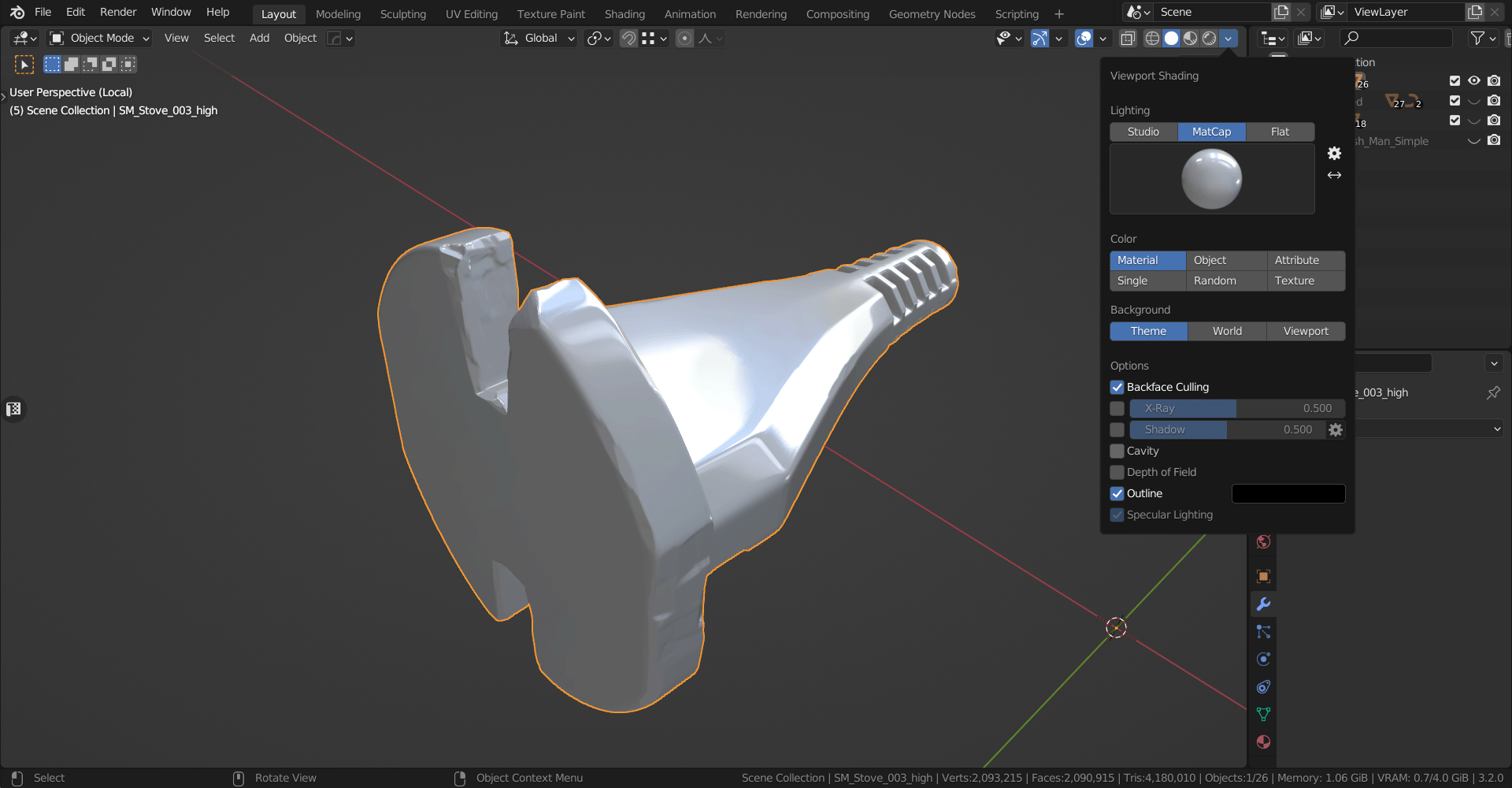Switch to the Sculpting workspace tab

coord(402,14)
